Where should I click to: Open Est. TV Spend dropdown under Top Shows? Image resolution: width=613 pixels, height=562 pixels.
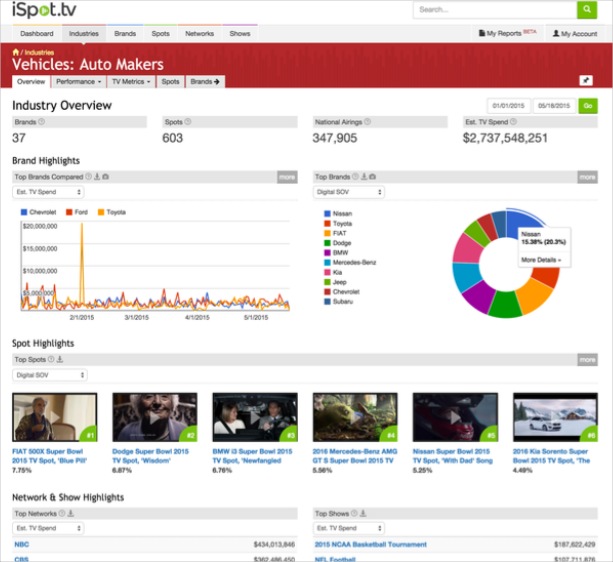point(349,528)
